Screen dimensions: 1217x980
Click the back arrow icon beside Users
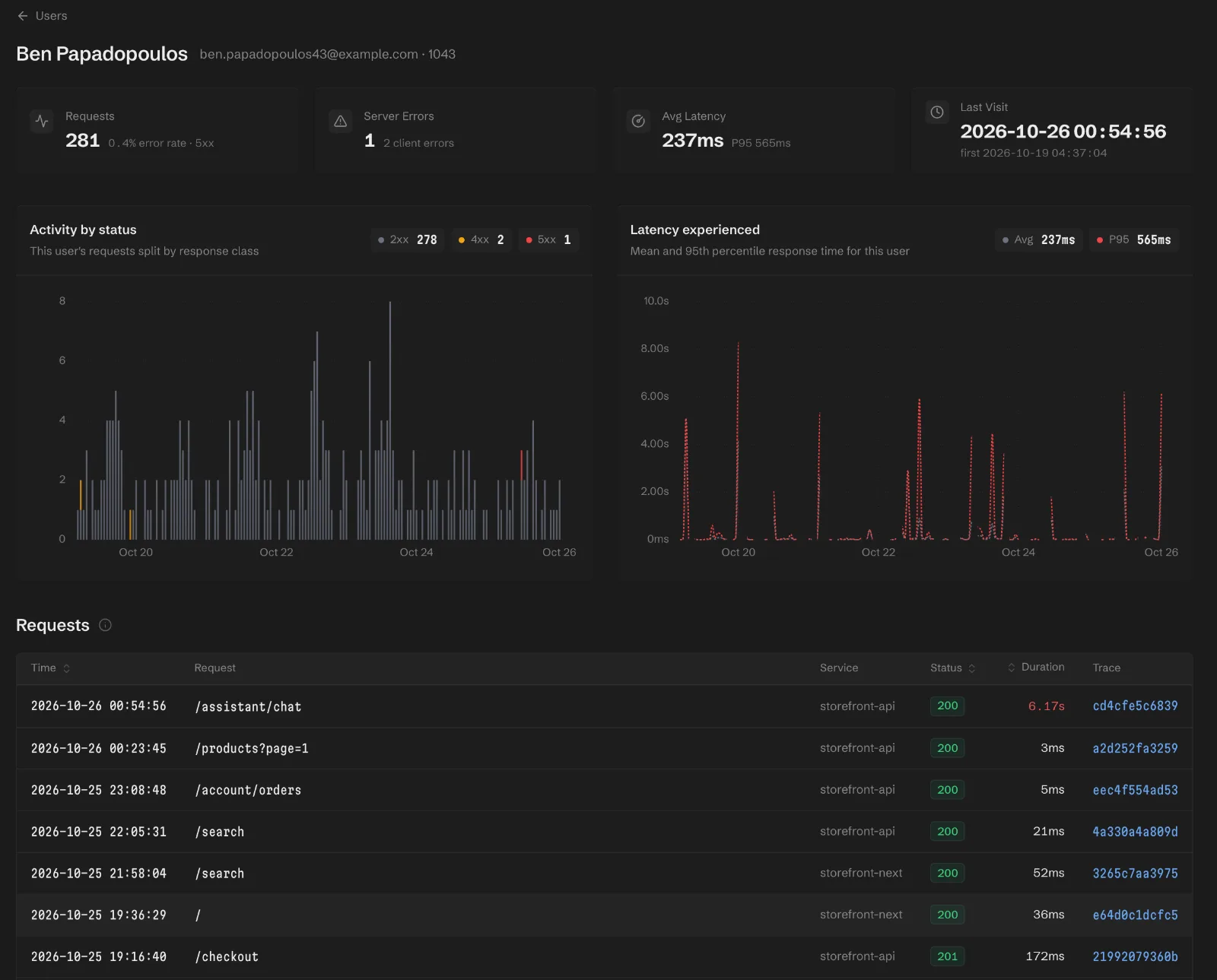(x=23, y=16)
